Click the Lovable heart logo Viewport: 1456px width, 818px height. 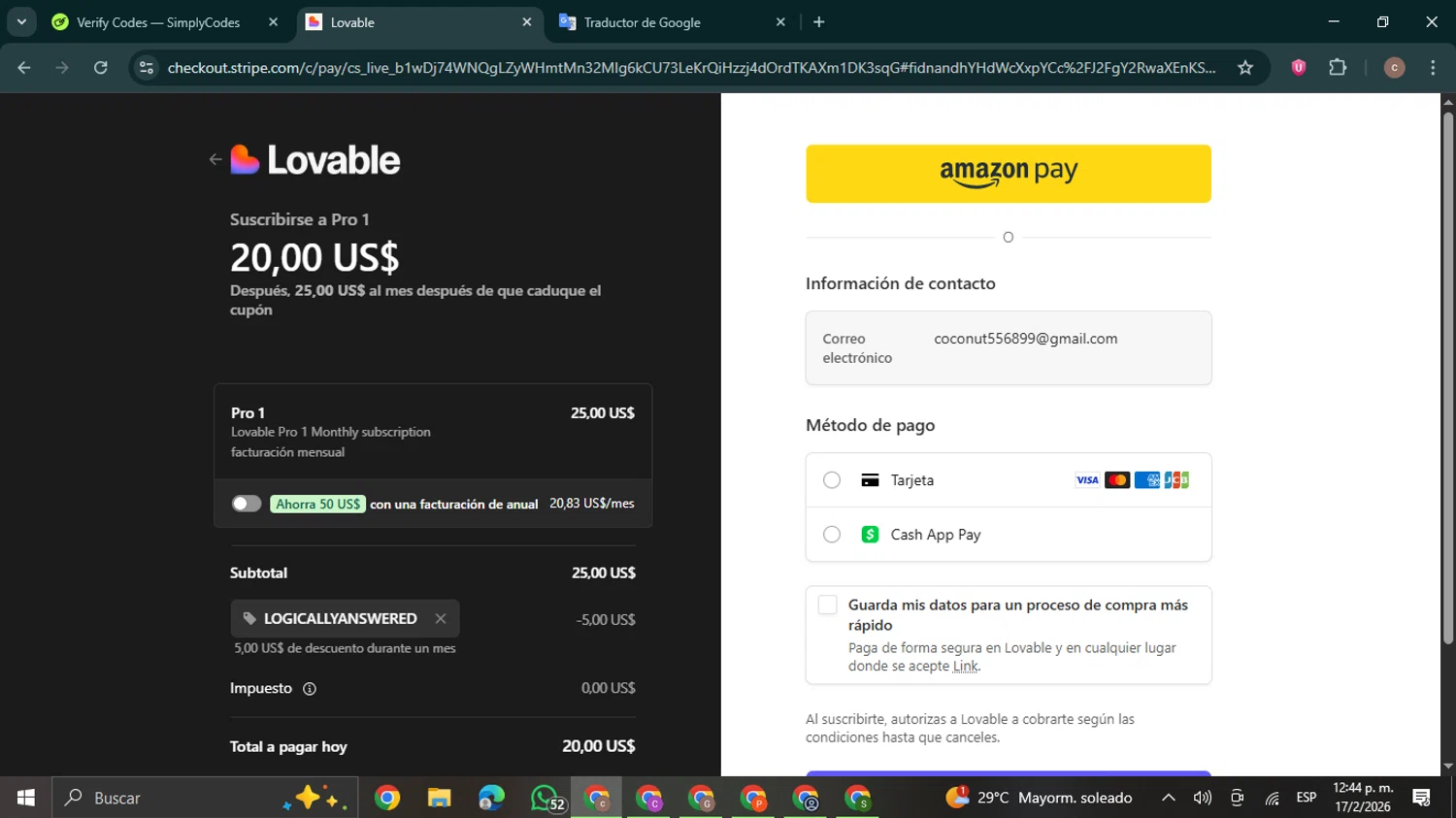(x=245, y=159)
